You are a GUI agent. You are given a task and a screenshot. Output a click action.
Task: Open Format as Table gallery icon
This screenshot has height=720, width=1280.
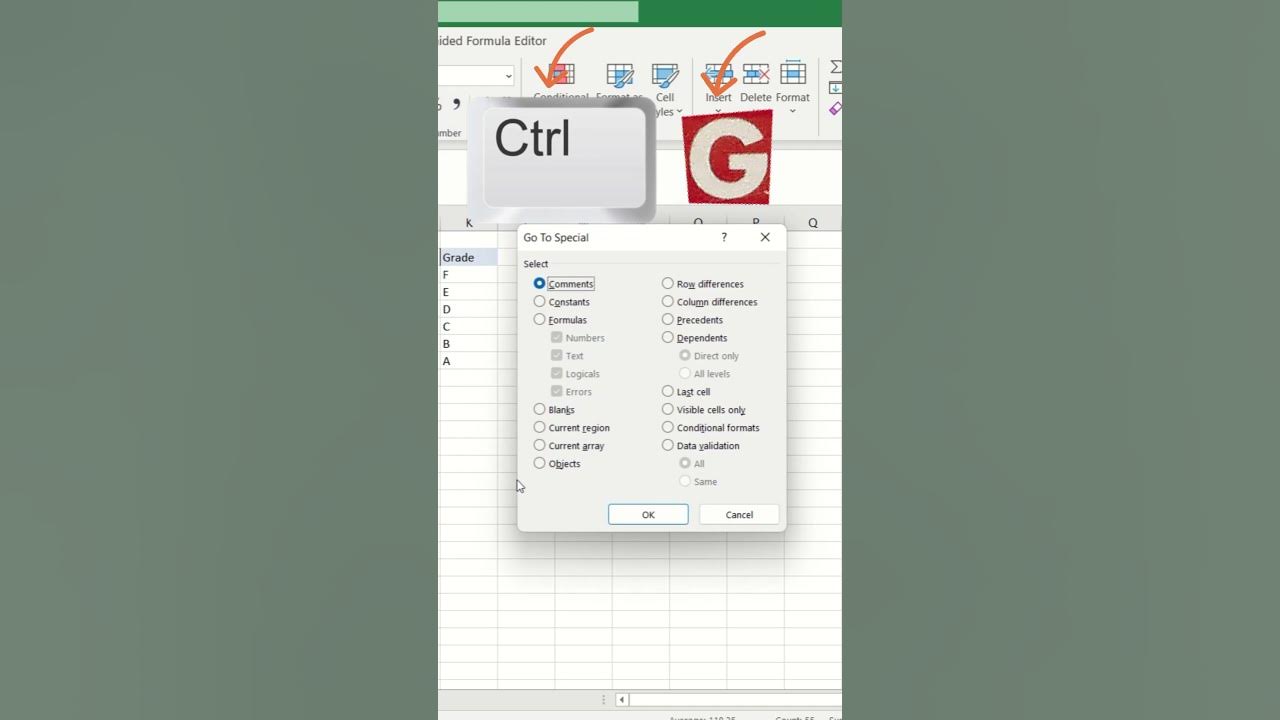click(620, 76)
